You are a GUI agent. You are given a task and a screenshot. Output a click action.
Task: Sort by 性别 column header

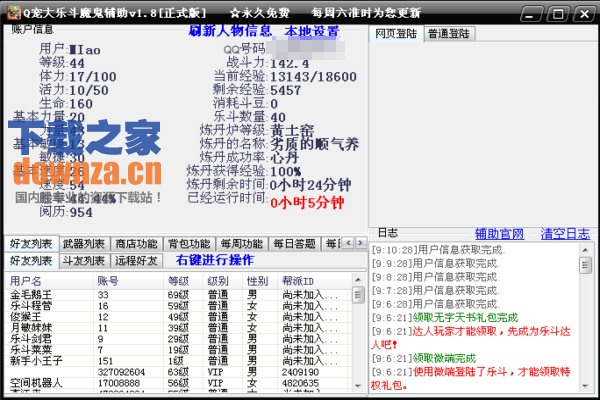[260, 281]
